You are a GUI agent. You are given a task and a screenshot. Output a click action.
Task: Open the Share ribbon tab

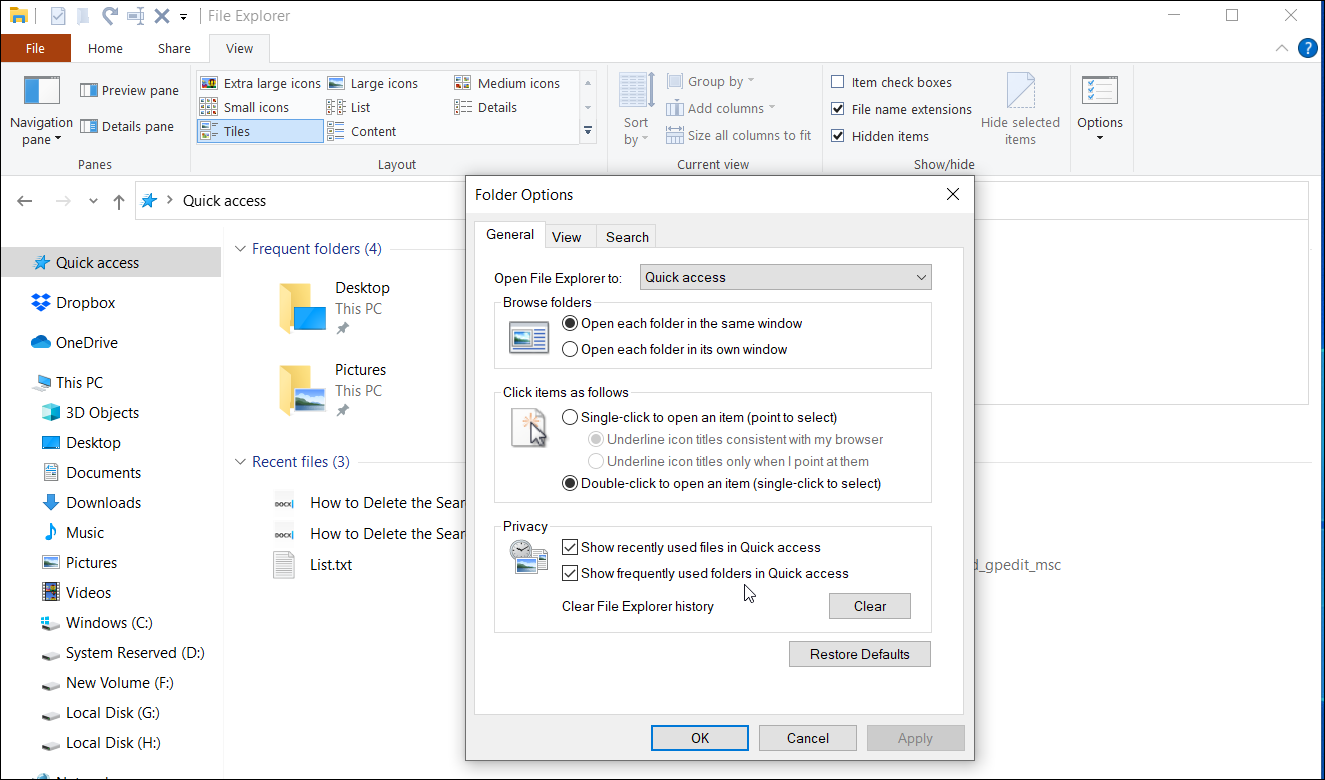click(173, 47)
